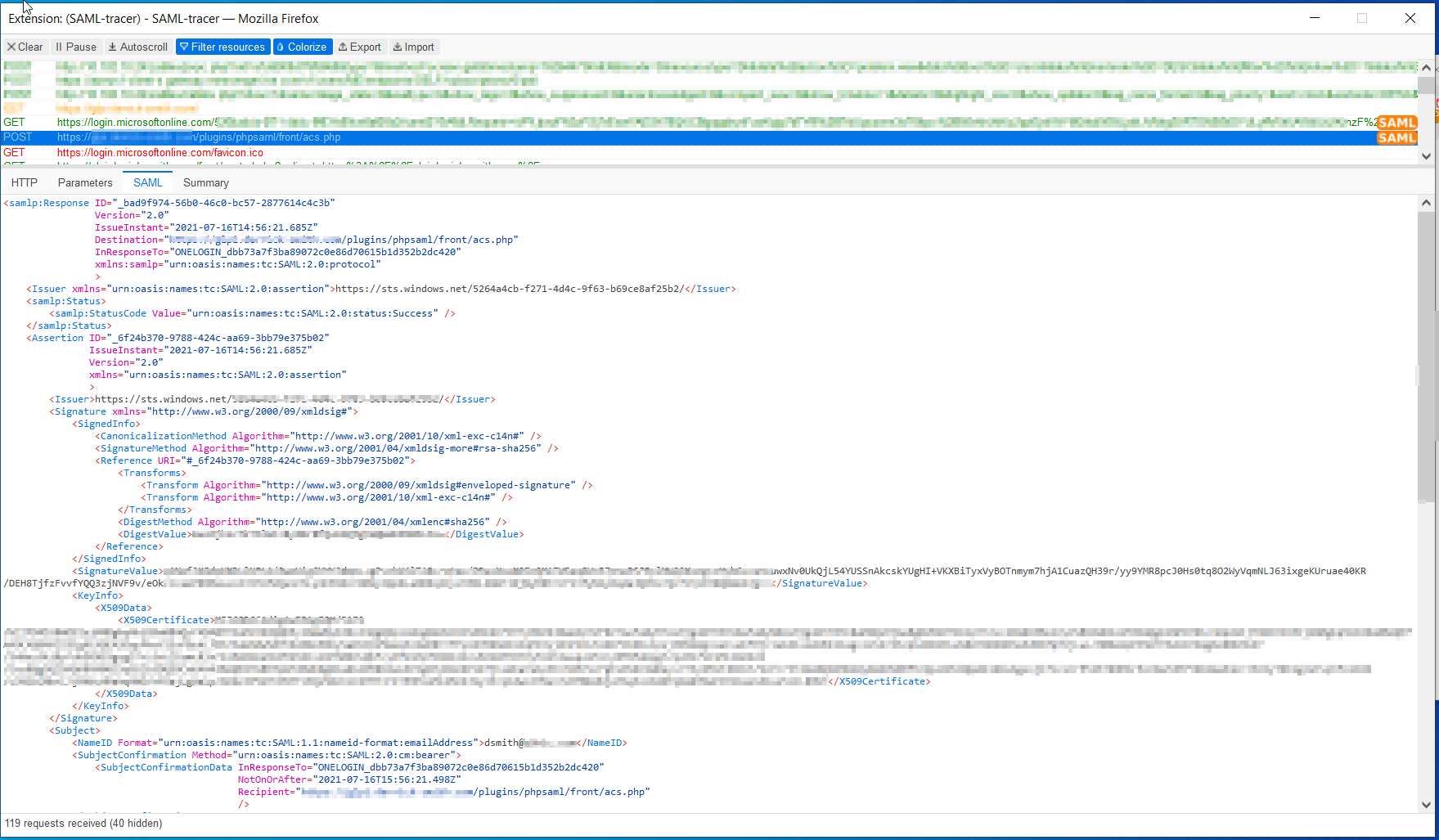Viewport: 1439px width, 840px height.
Task: Click the SAML badge on the POST acs.php request
Action: click(1397, 137)
